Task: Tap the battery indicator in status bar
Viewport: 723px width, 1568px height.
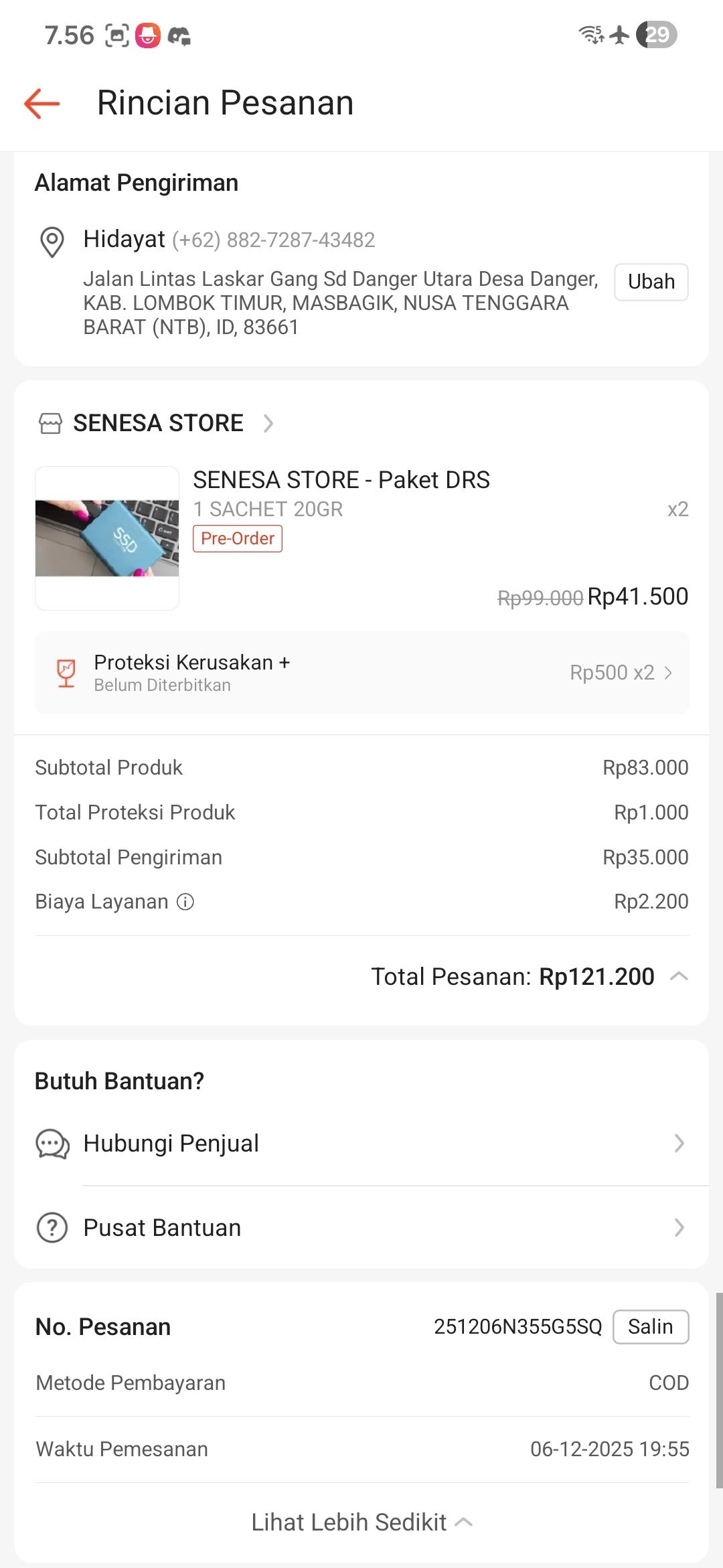Action: [657, 35]
